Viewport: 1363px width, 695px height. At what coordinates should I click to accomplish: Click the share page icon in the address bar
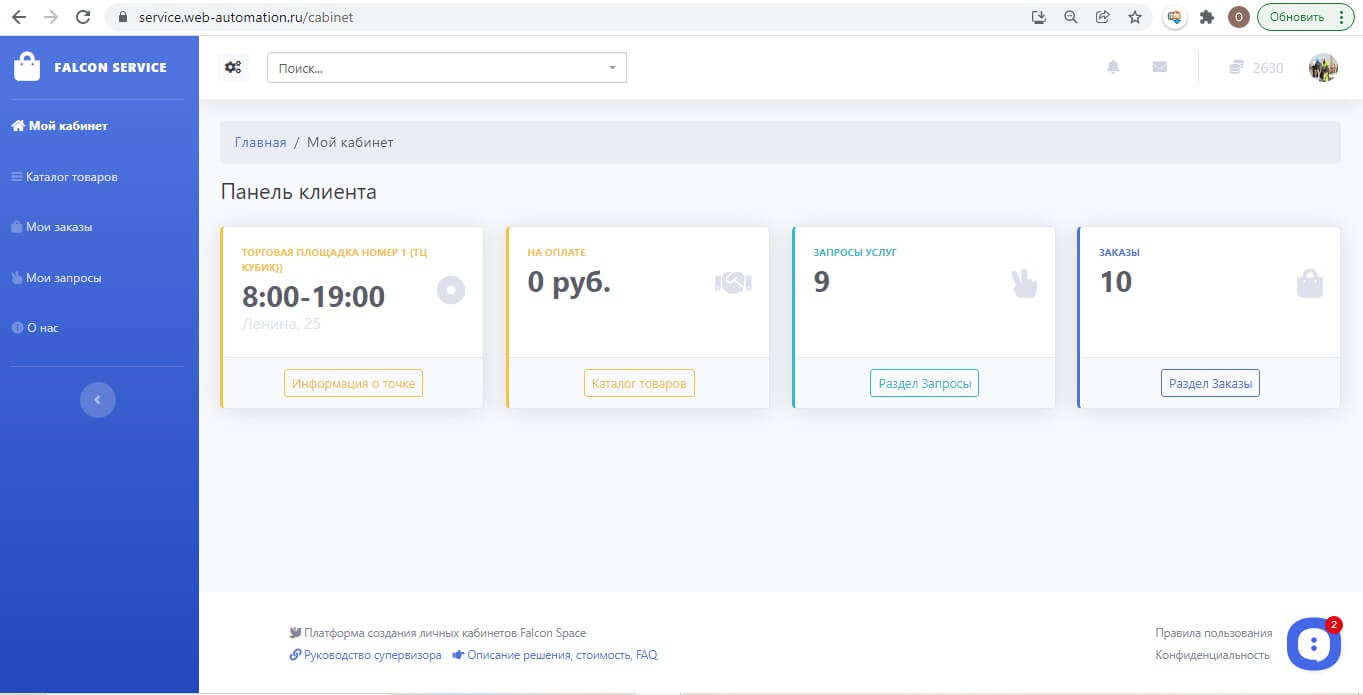1103,17
